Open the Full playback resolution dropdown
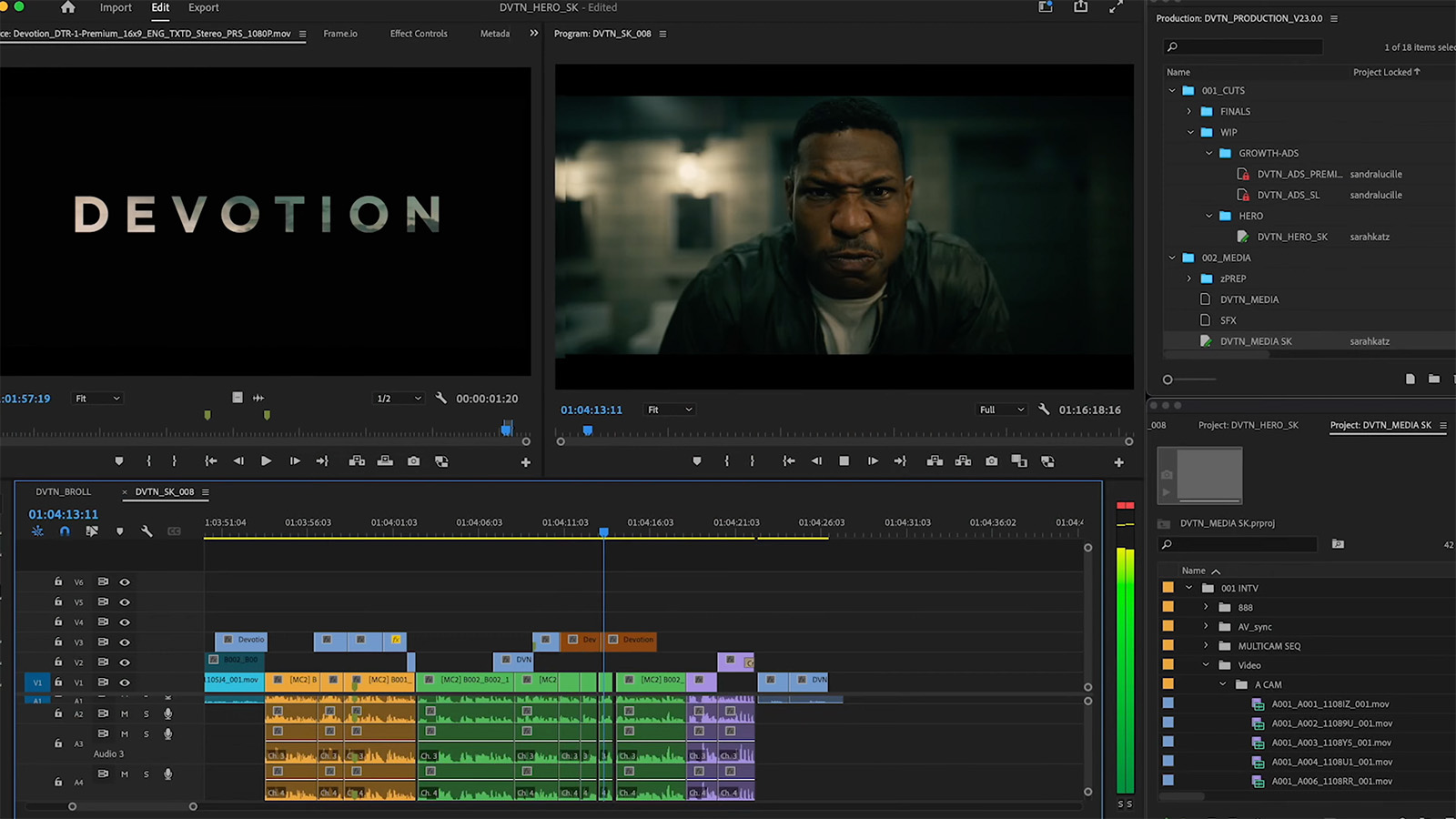 [999, 409]
